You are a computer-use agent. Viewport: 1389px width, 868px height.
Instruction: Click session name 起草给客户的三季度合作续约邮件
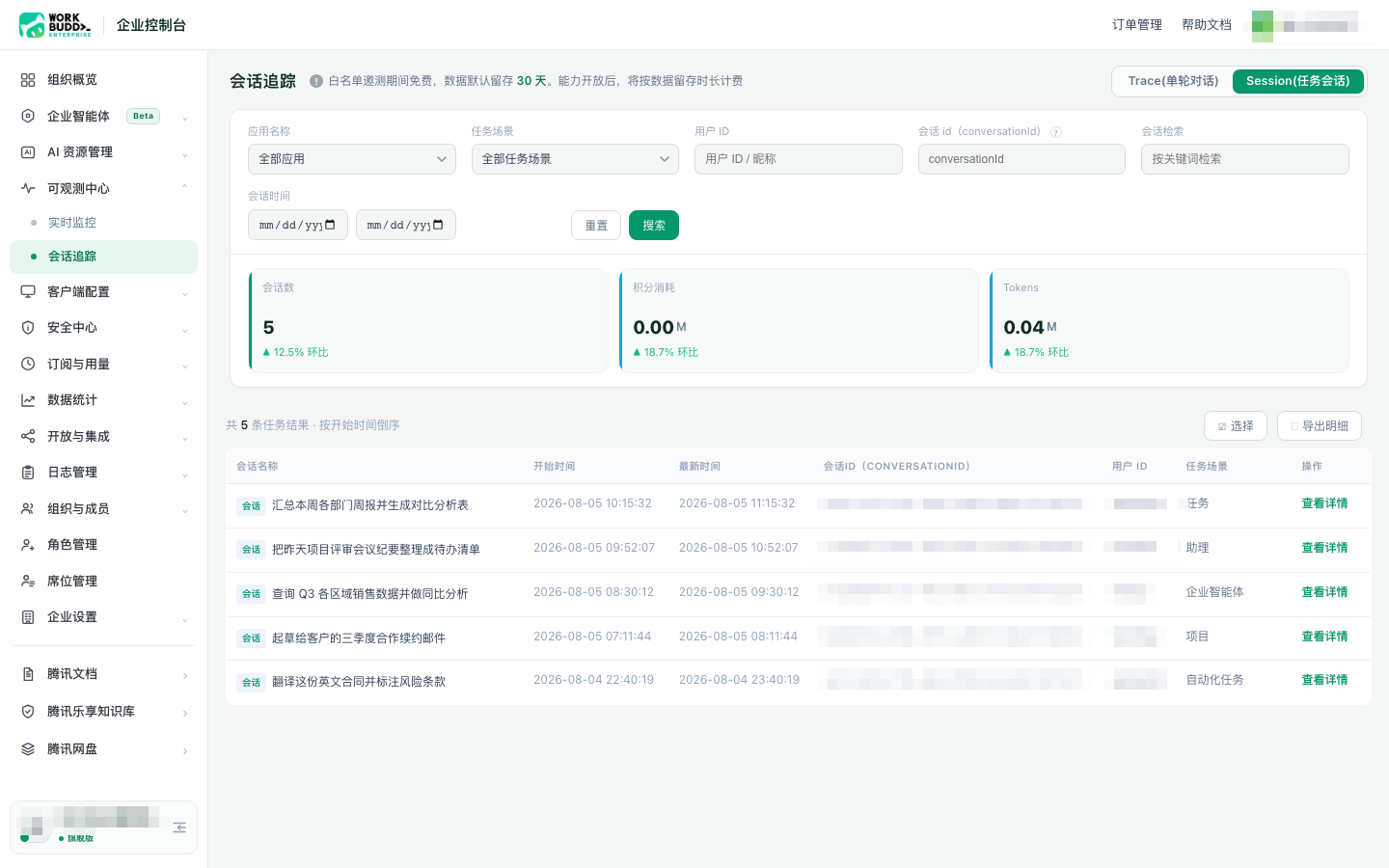358,638
